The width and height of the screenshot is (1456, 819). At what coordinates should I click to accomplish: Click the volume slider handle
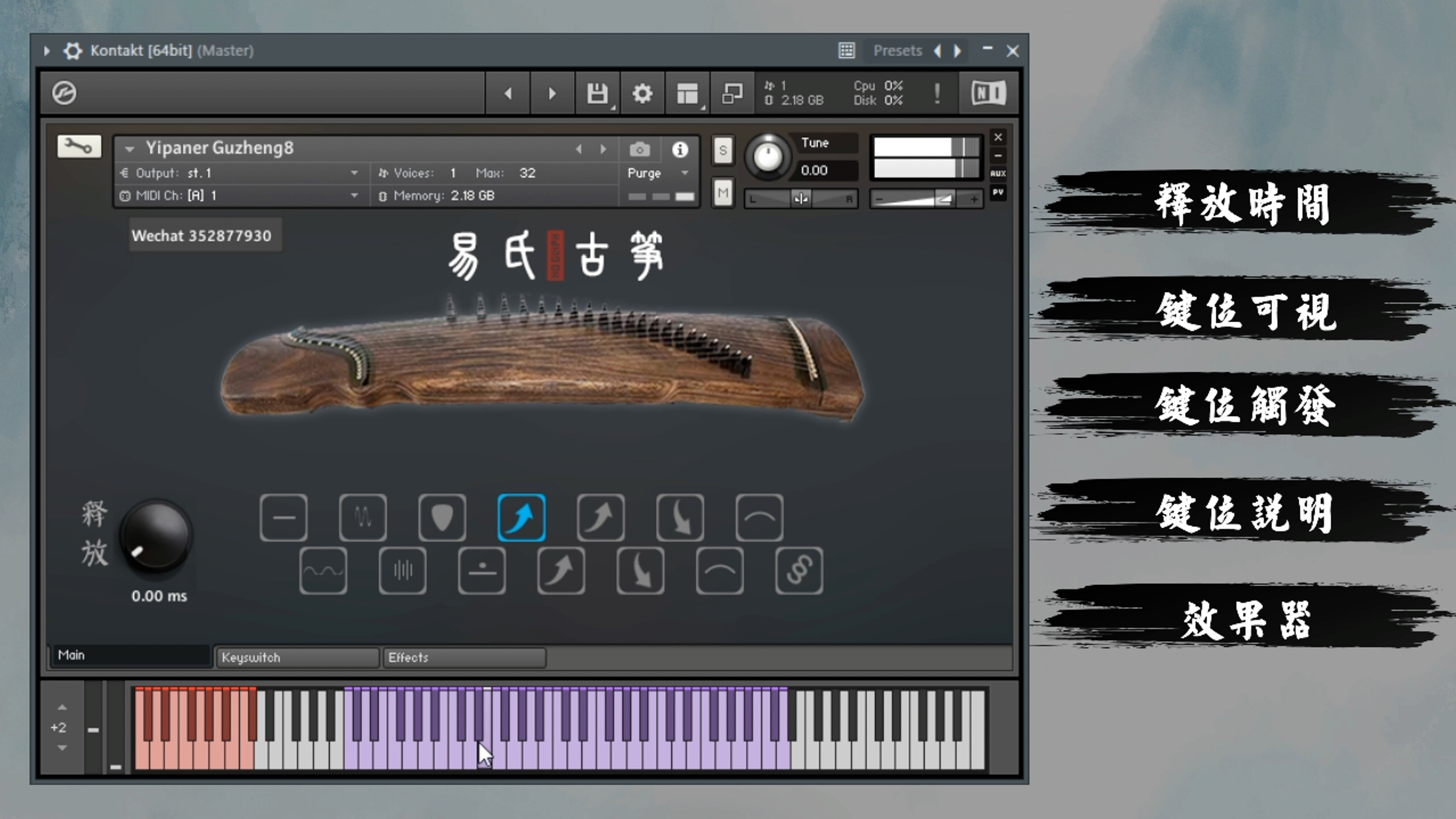[945, 198]
